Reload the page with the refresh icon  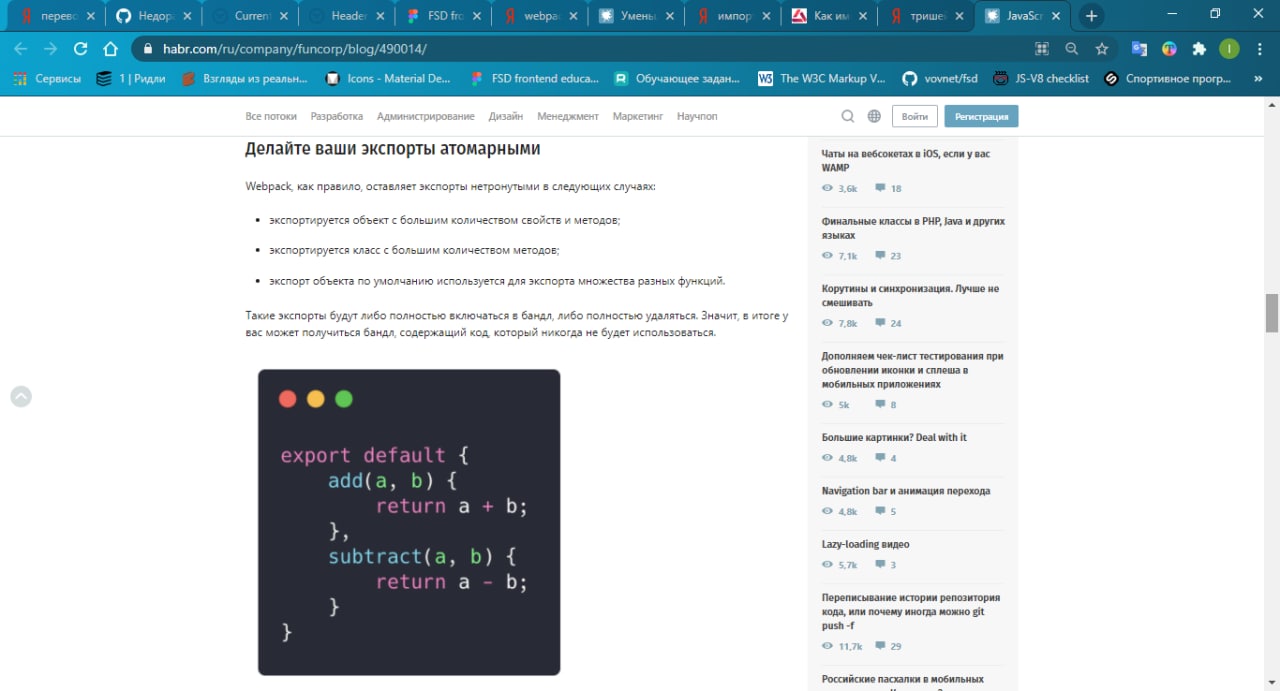point(81,48)
